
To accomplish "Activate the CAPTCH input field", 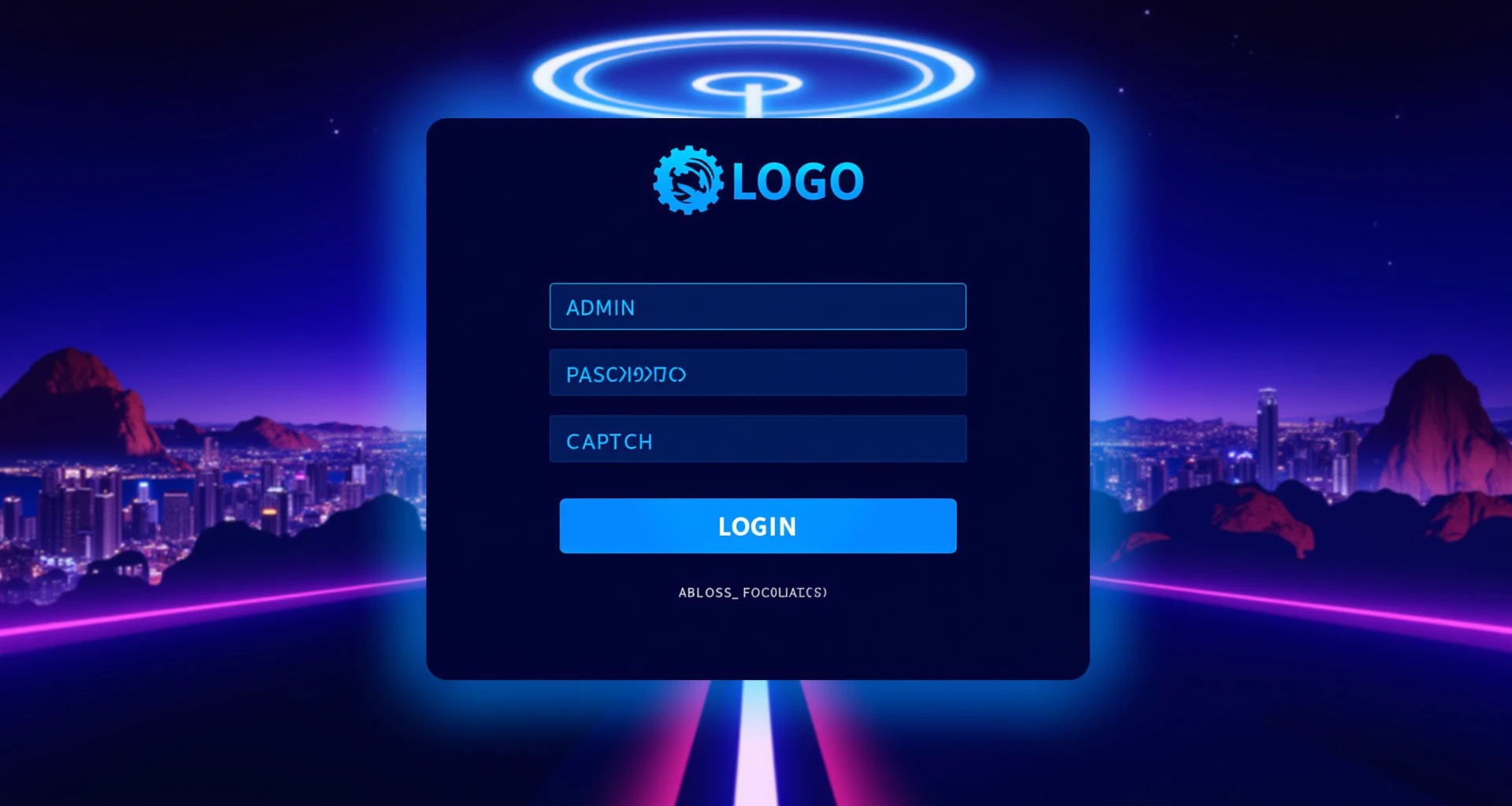I will (758, 439).
